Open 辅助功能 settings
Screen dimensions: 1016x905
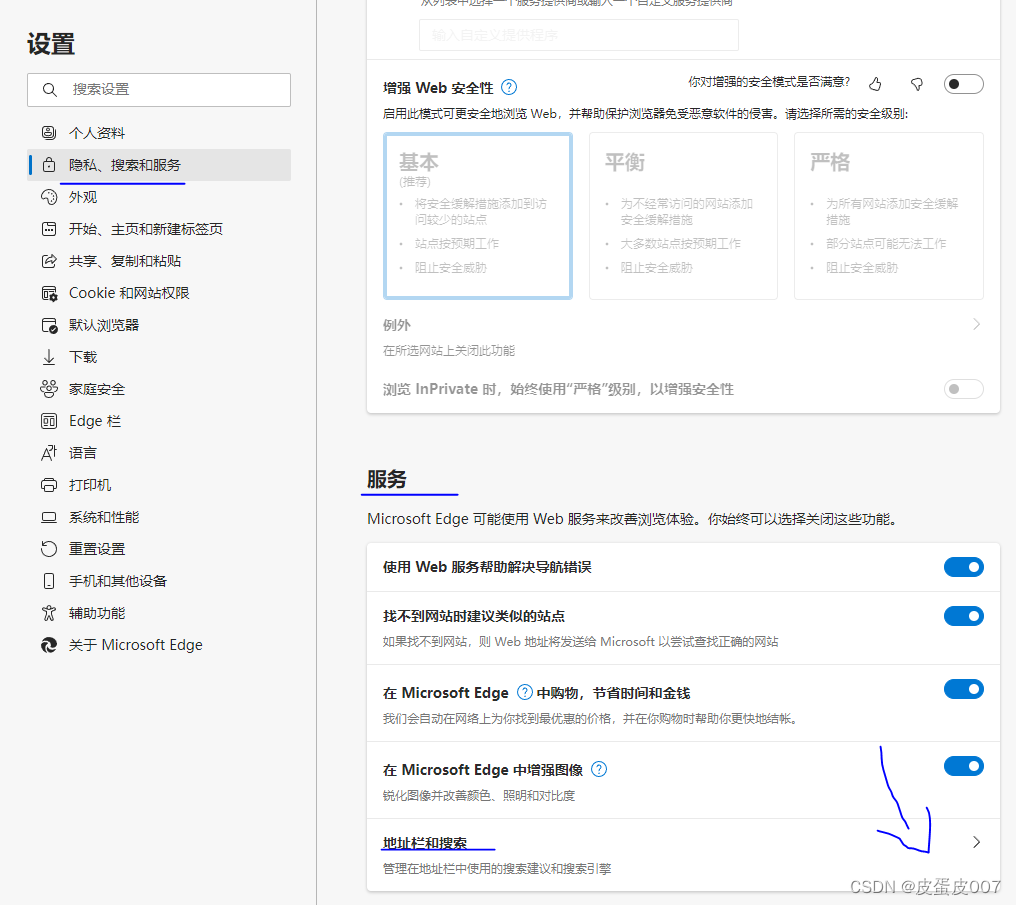[x=159, y=613]
